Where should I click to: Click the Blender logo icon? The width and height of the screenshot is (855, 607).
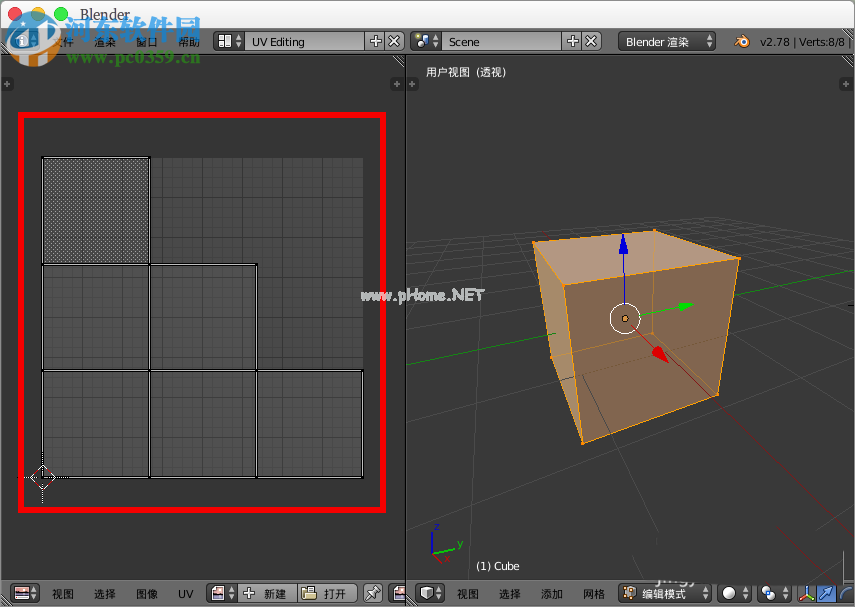743,41
